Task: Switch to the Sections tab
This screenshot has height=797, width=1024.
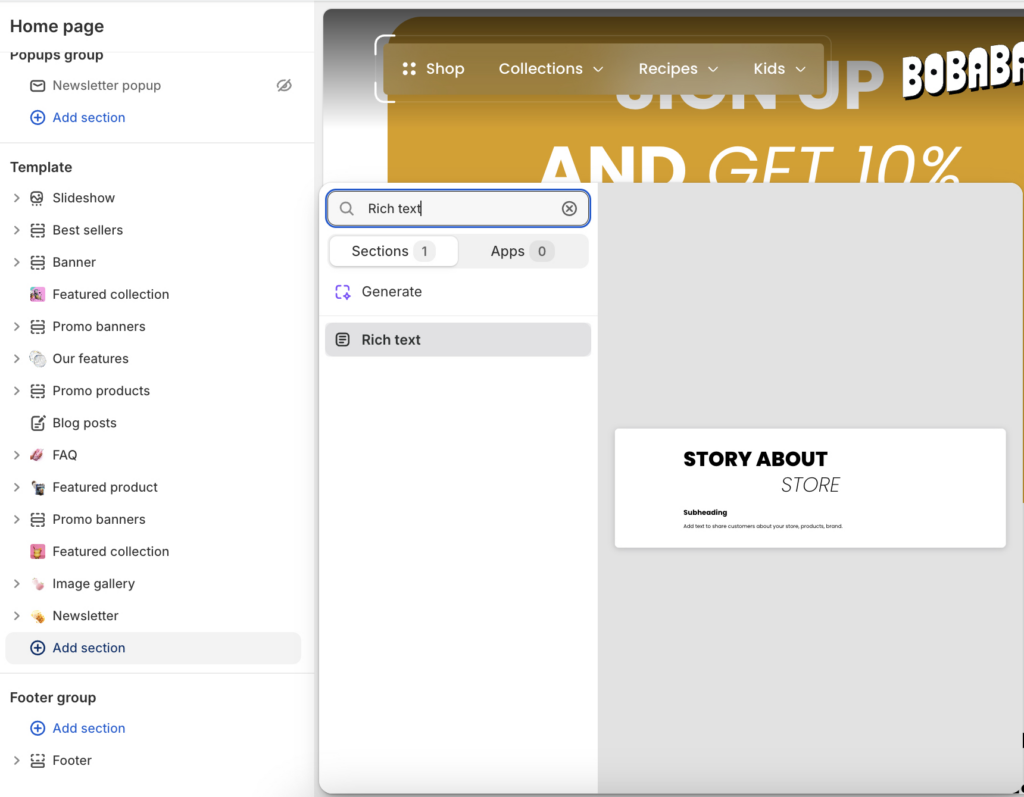Action: (393, 252)
